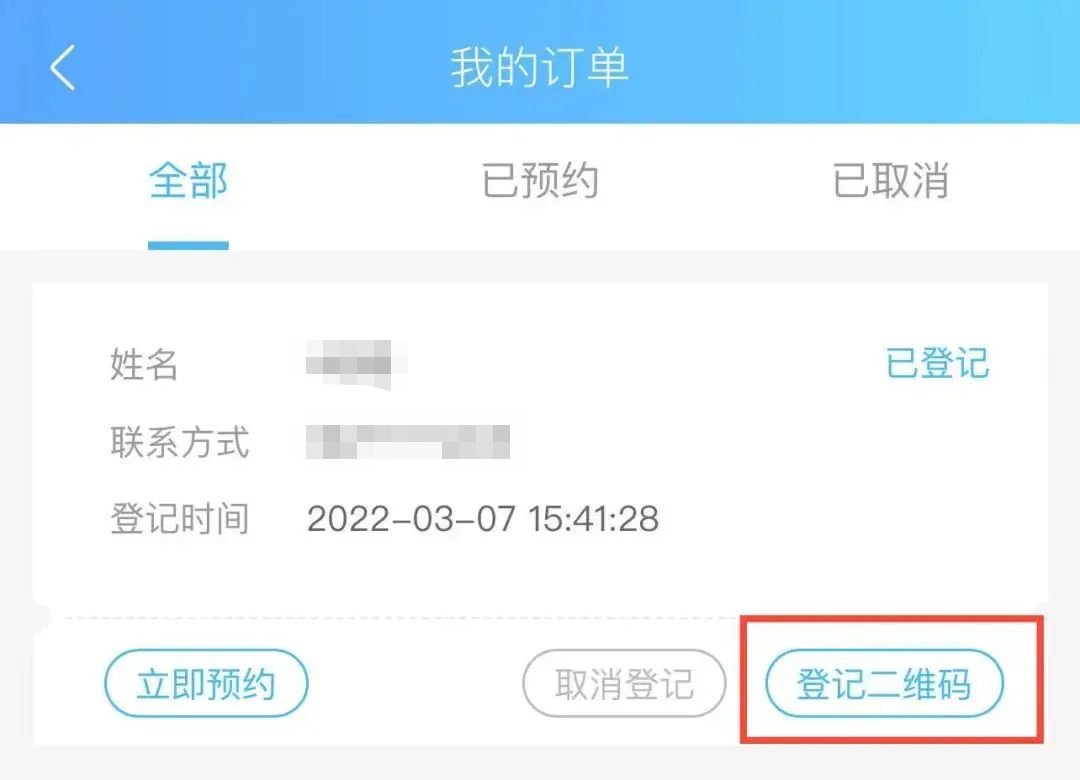Click the dashed divider in the order card
Screen dimensions: 1080x780
[x=400, y=618]
